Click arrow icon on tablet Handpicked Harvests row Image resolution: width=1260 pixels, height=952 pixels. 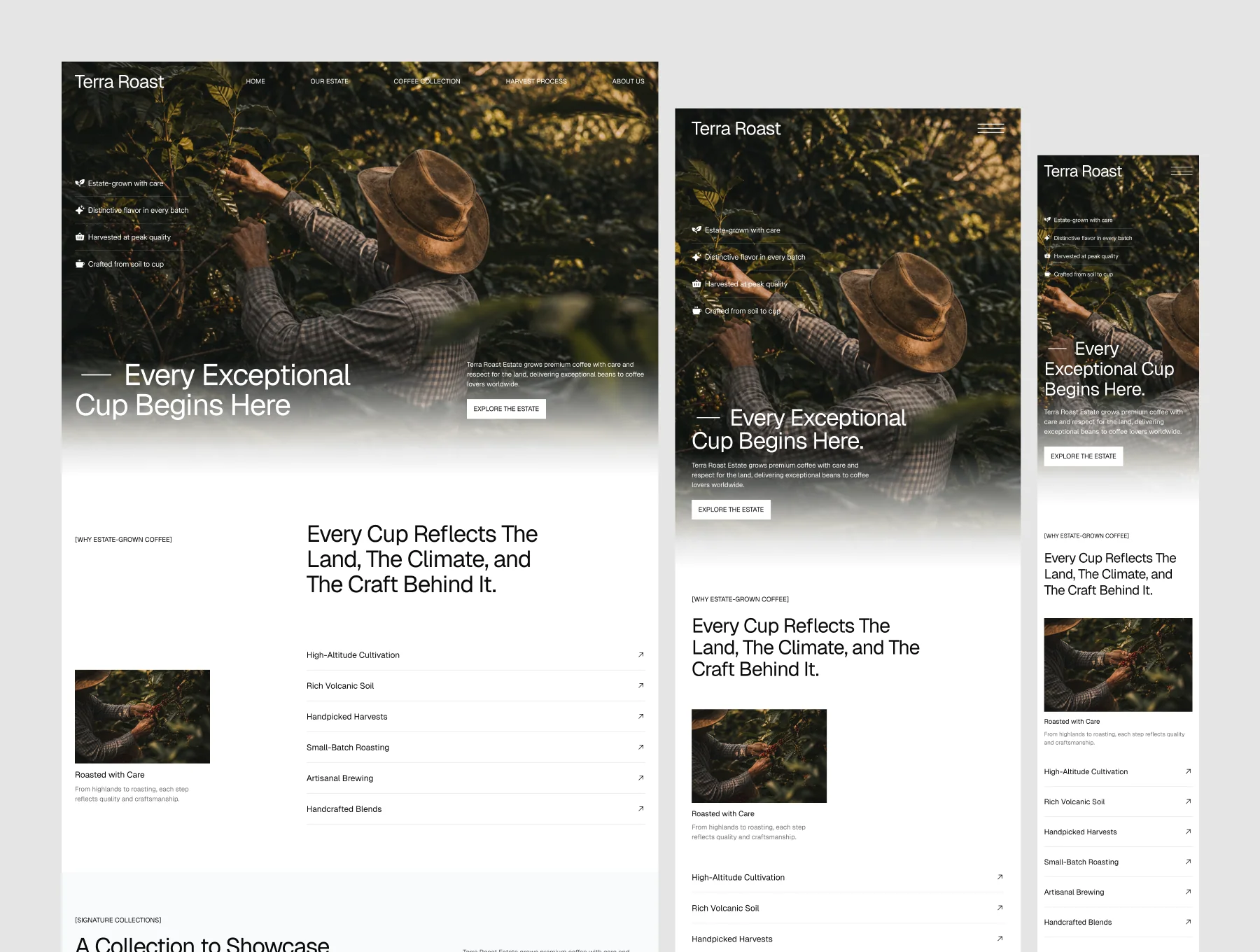(1000, 938)
